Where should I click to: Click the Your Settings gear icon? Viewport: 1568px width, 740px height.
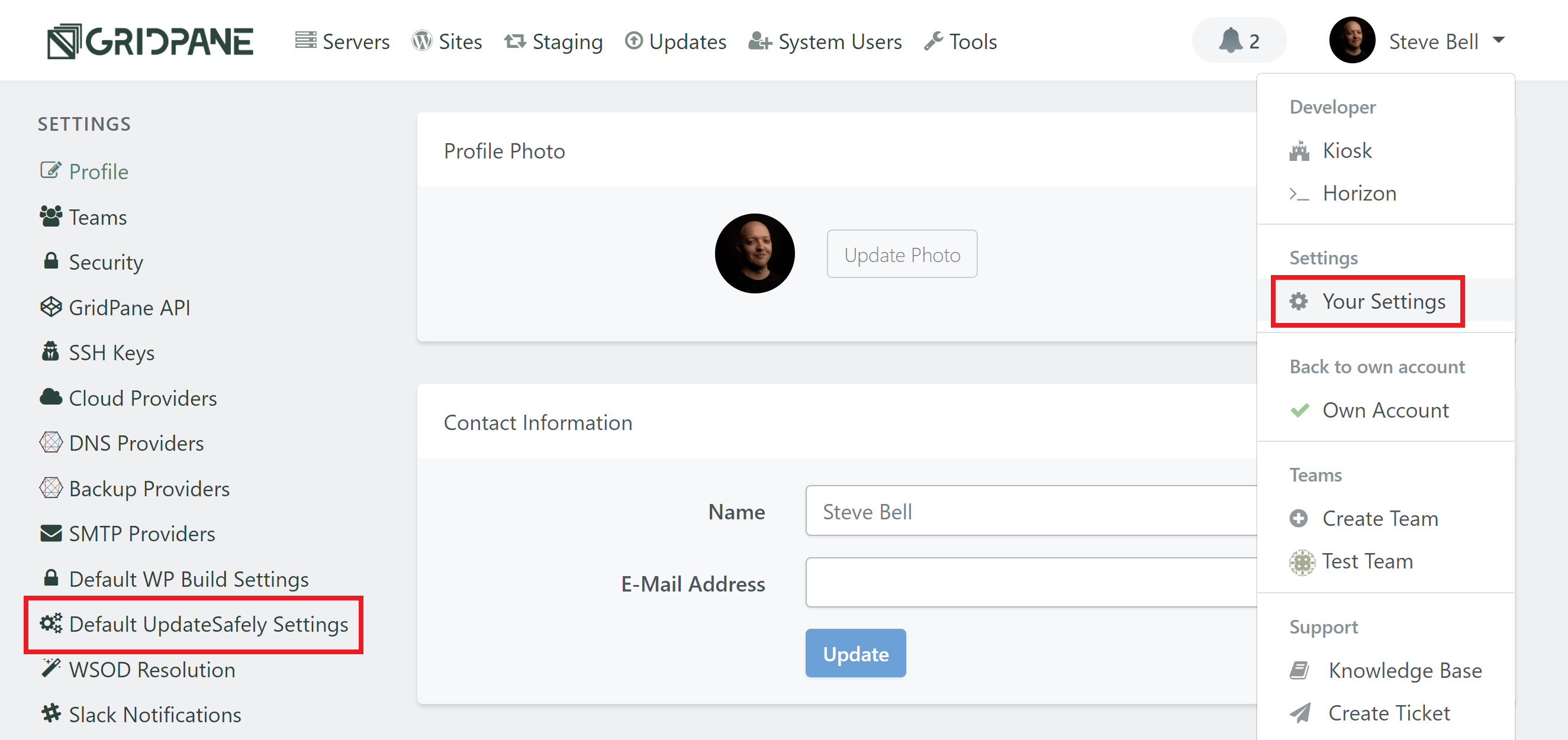[x=1299, y=301]
